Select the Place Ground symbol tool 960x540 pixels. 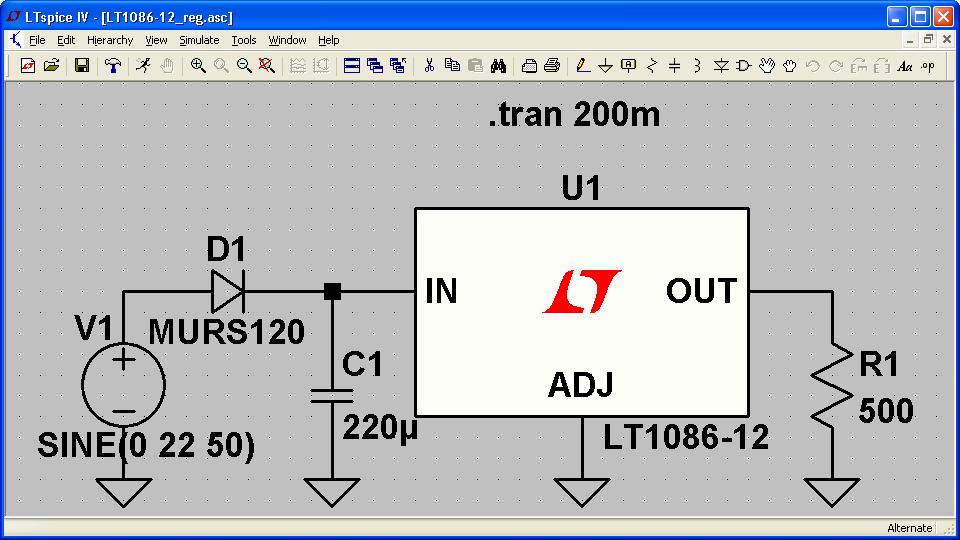tap(606, 66)
